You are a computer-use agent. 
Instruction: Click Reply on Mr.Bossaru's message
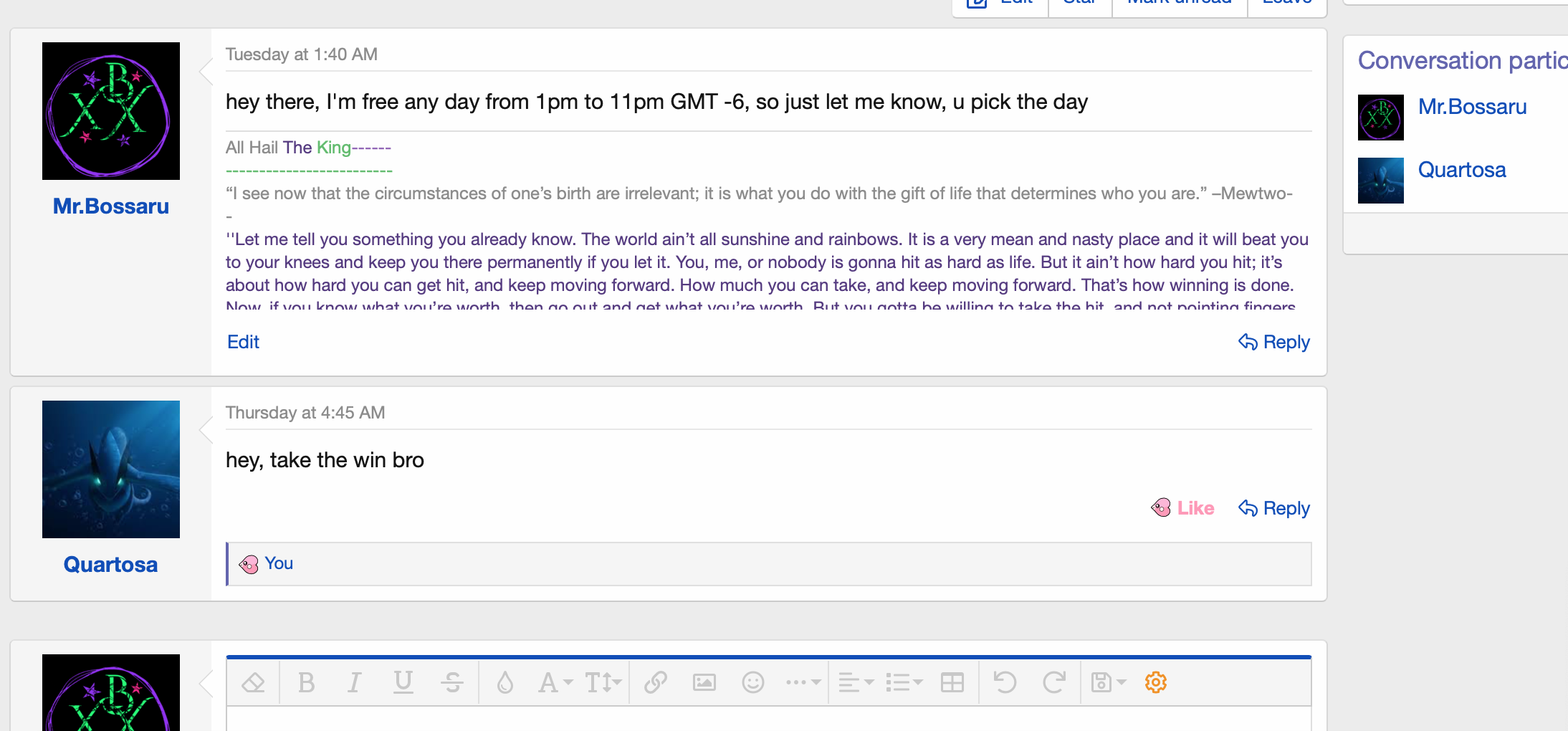[1274, 342]
